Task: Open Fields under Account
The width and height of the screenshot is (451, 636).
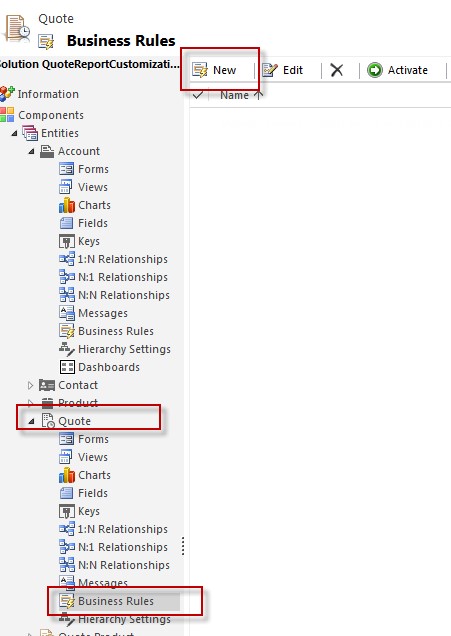Action: (84, 223)
